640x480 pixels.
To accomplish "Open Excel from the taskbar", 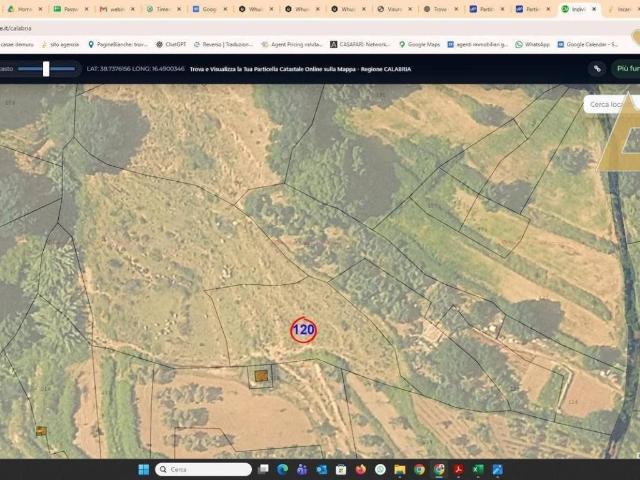I will [x=478, y=469].
